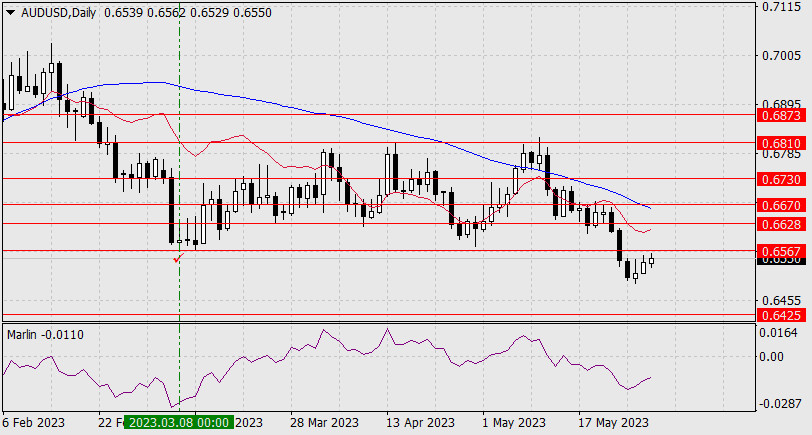Select the 0.6425 red price level label
The height and width of the screenshot is (435, 812).
click(781, 315)
